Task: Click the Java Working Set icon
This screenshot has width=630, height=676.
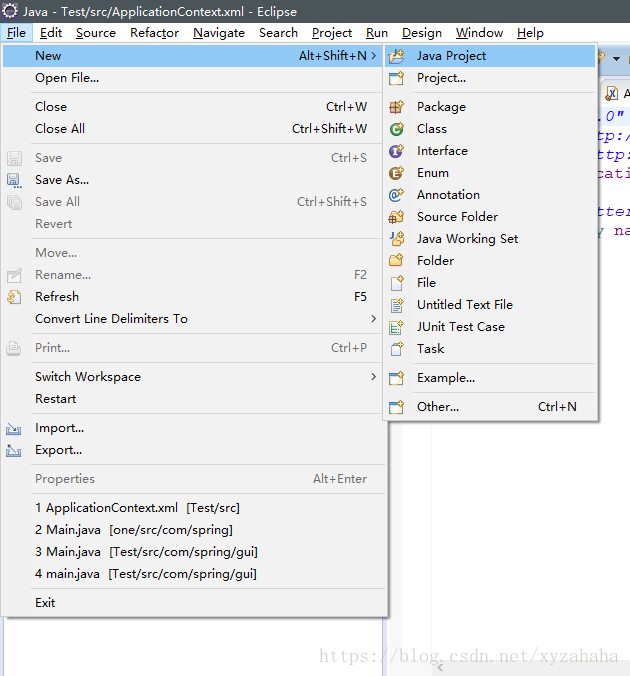Action: tap(396, 239)
